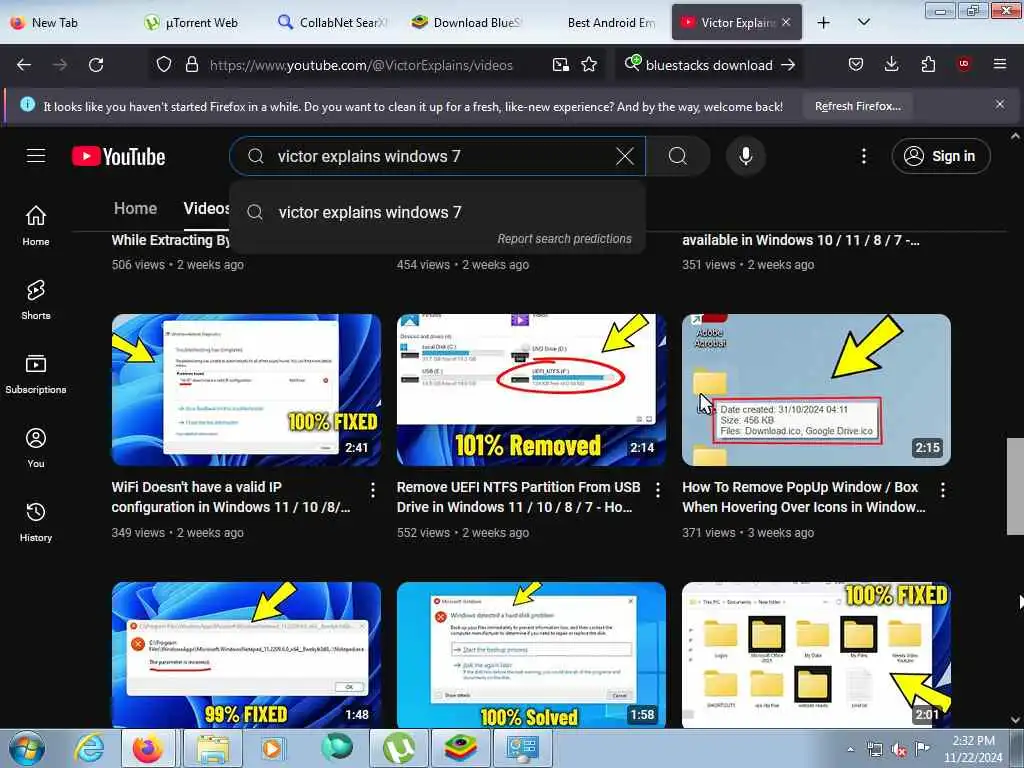Screen dimensions: 1024x768
Task: Go back using browser back arrow
Action: tap(24, 65)
